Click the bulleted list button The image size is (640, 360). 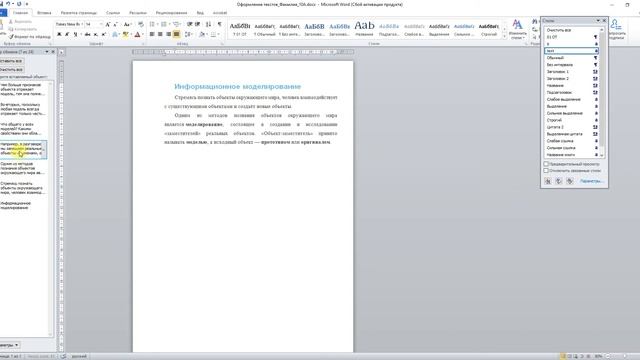(x=152, y=24)
